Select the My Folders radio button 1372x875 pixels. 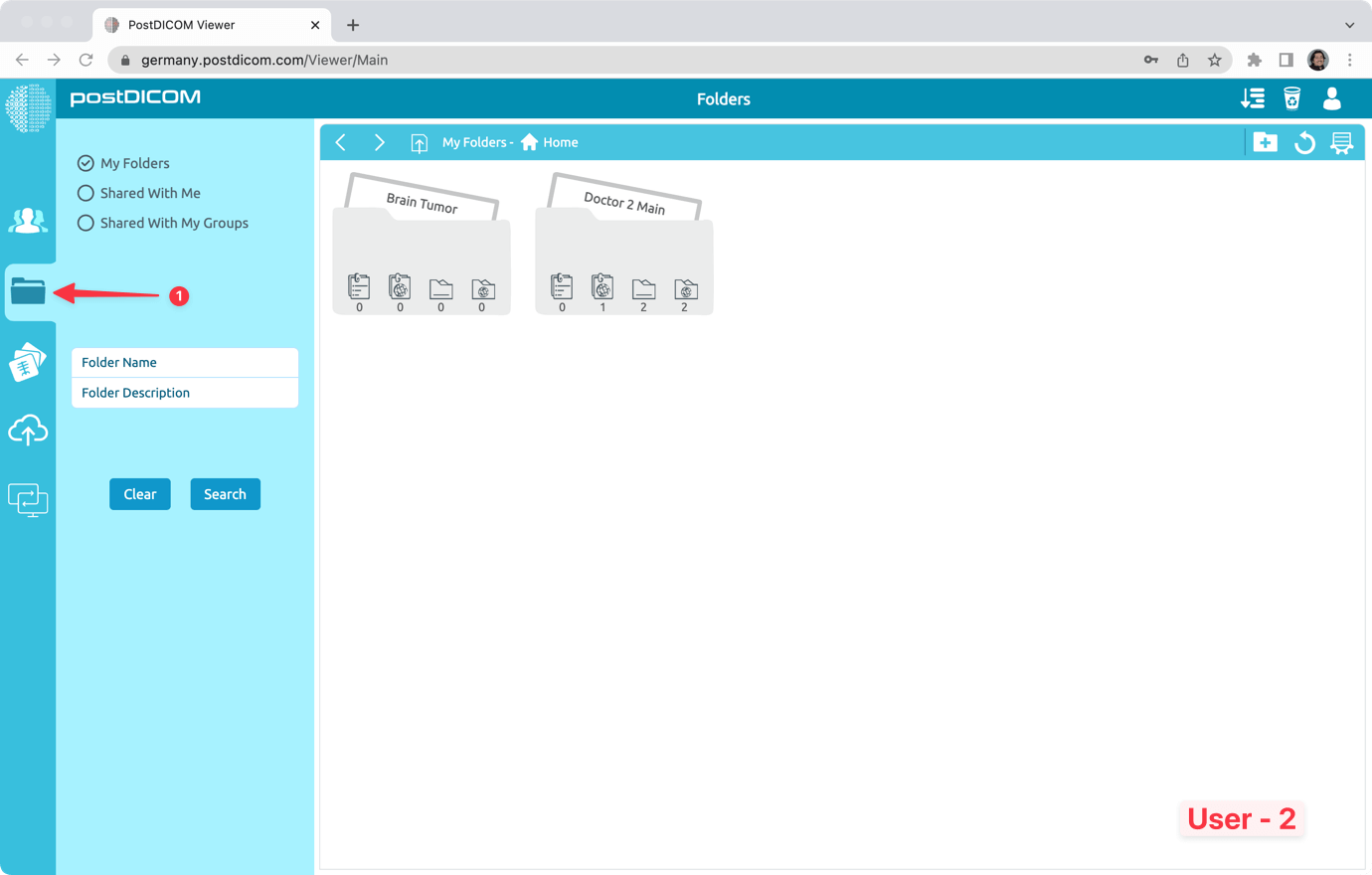(86, 163)
